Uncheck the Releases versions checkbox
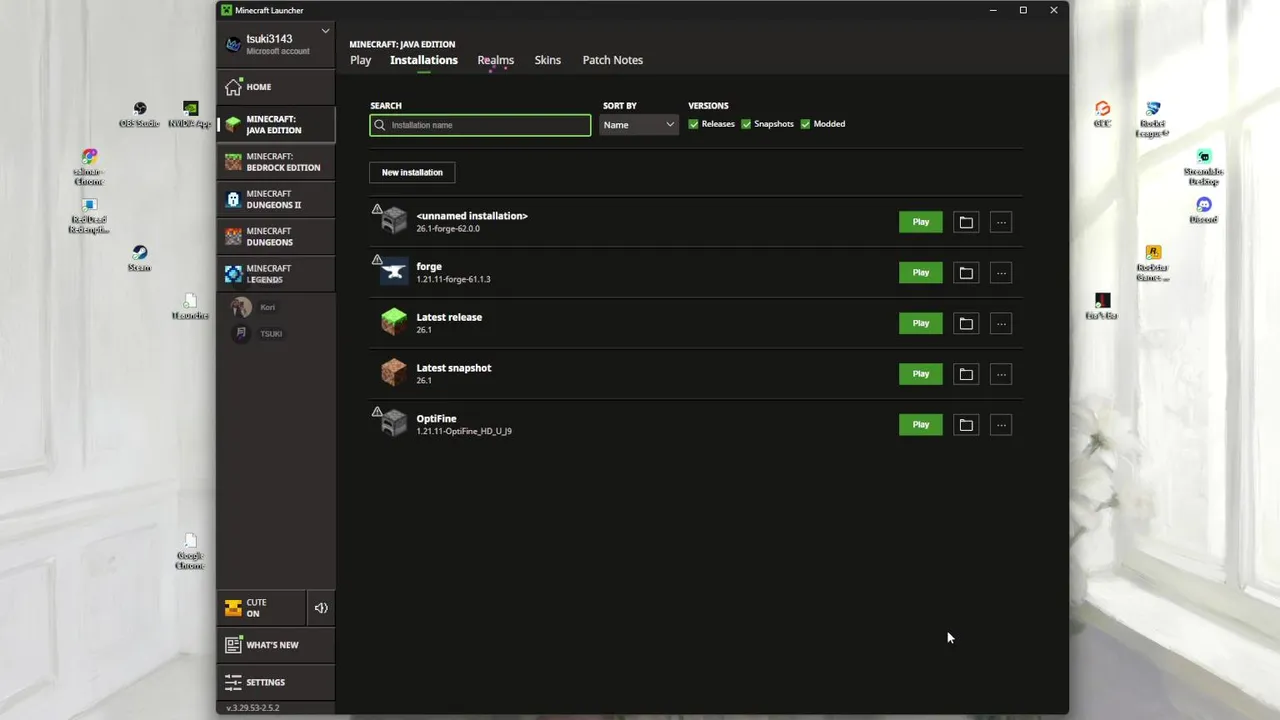 (x=693, y=124)
